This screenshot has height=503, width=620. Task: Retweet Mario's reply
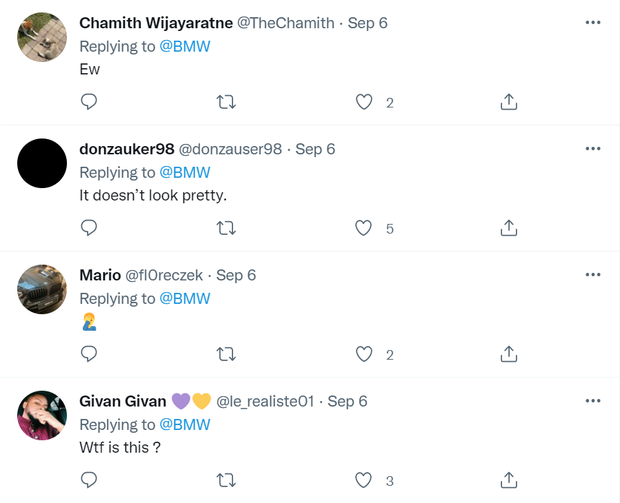tap(227, 354)
